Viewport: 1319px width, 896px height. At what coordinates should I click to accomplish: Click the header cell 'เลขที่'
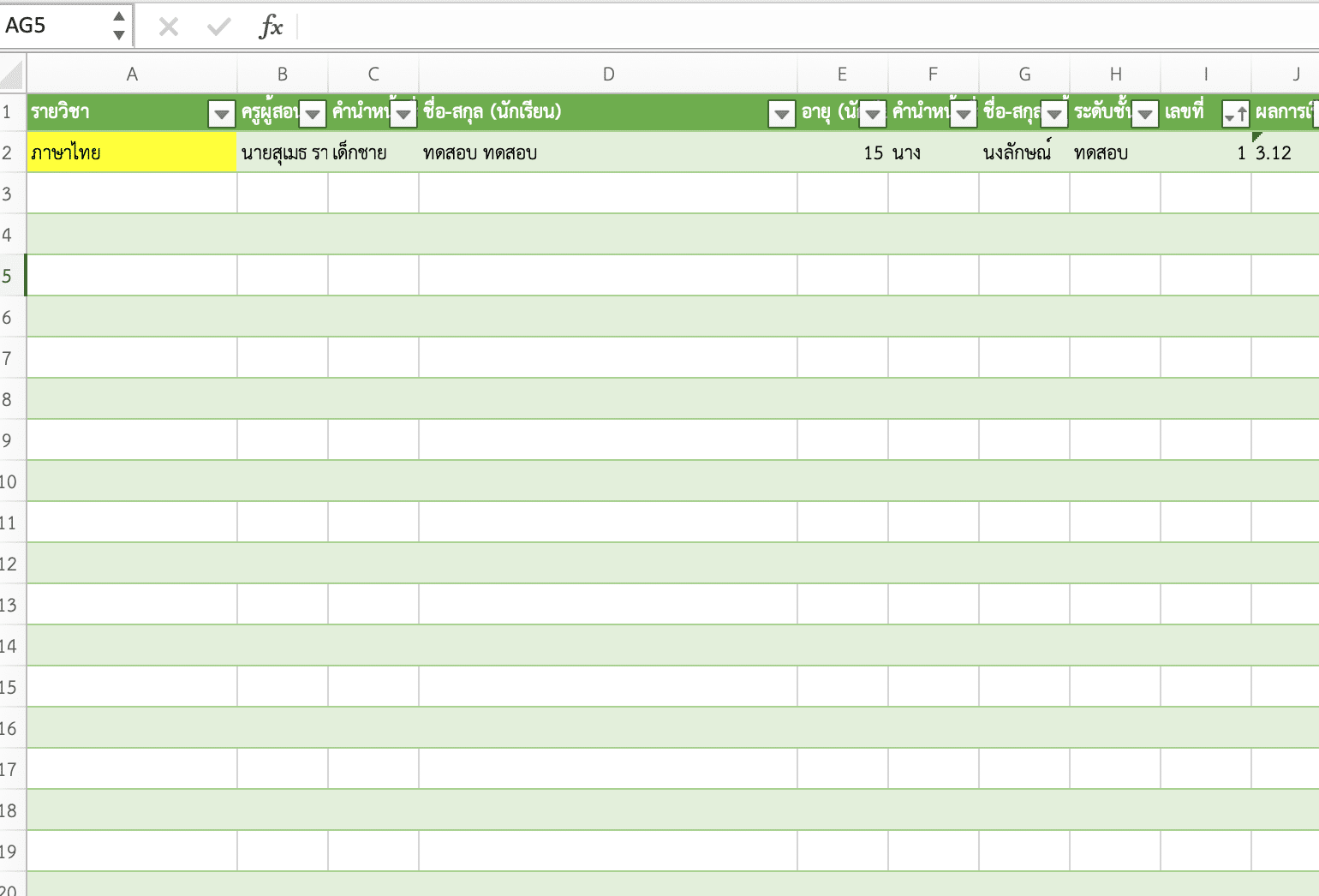point(1206,112)
